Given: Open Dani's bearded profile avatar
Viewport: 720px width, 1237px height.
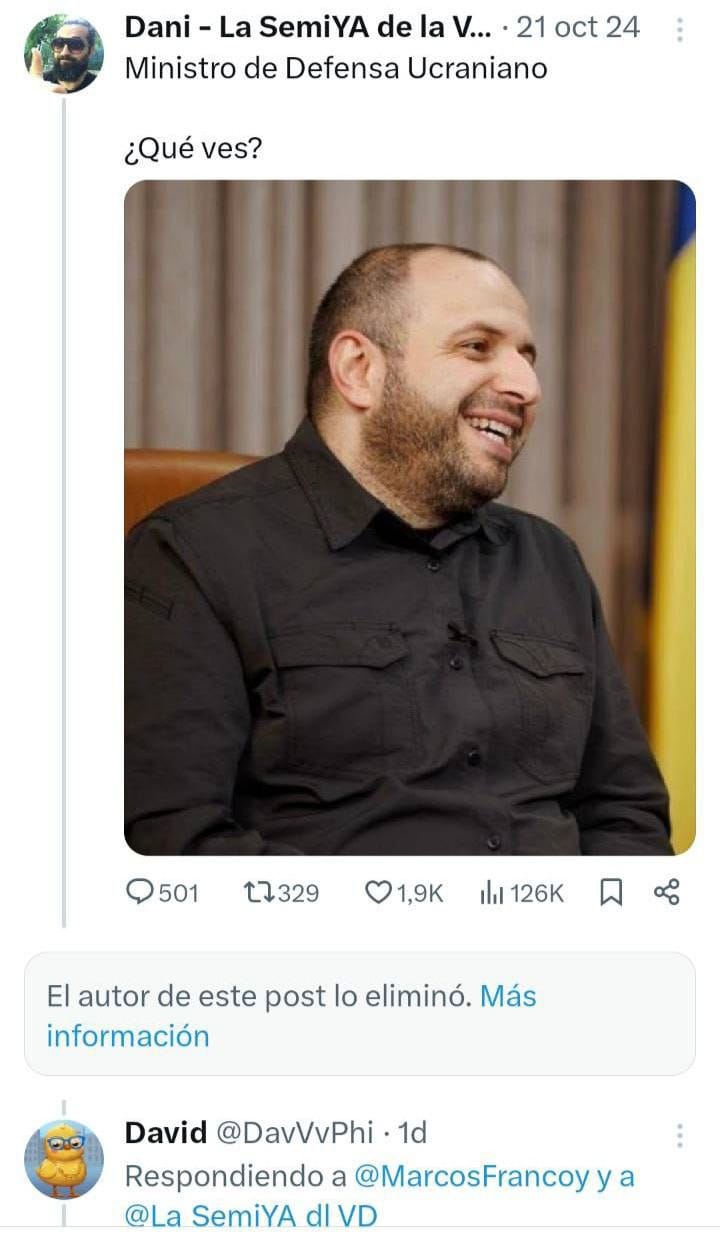Looking at the screenshot, I should 63,53.
